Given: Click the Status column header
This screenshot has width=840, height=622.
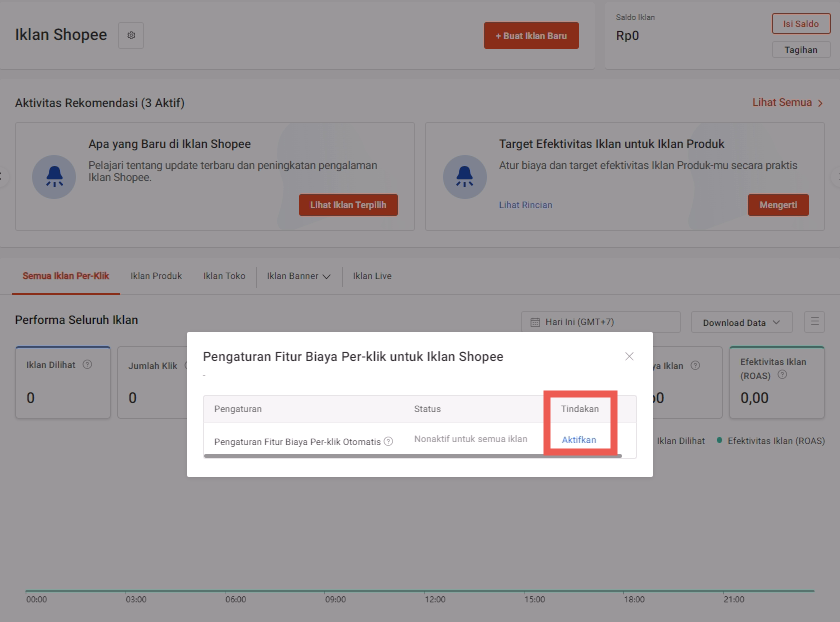Looking at the screenshot, I should (x=427, y=409).
